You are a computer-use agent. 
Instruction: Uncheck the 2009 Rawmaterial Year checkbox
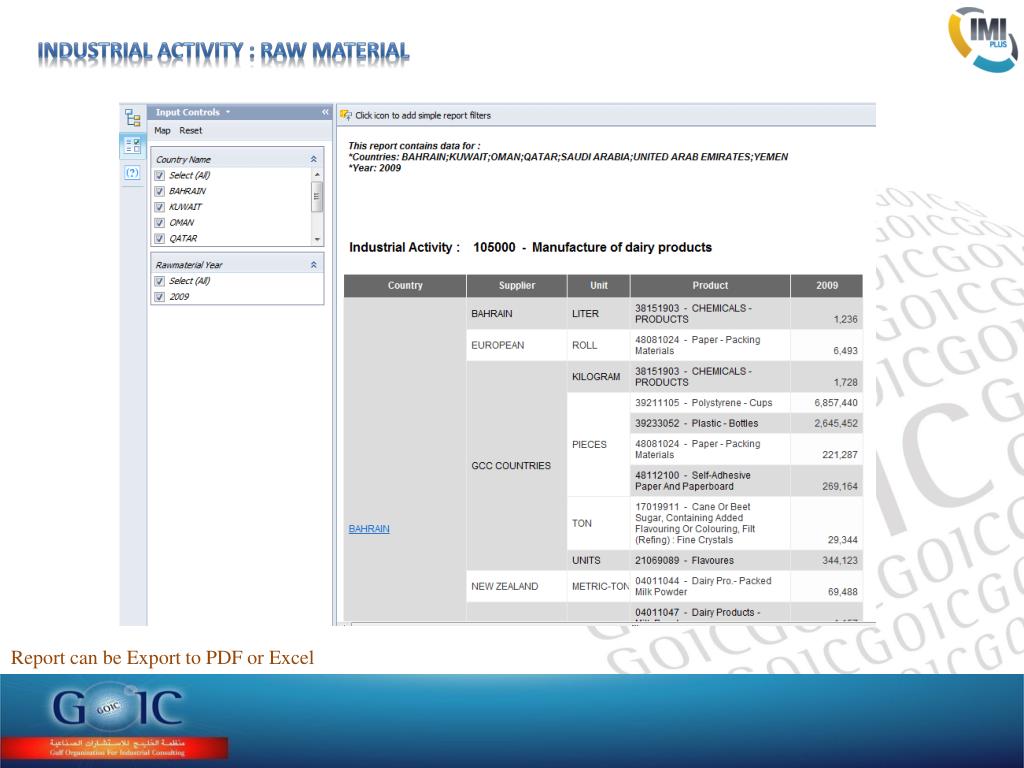point(160,297)
